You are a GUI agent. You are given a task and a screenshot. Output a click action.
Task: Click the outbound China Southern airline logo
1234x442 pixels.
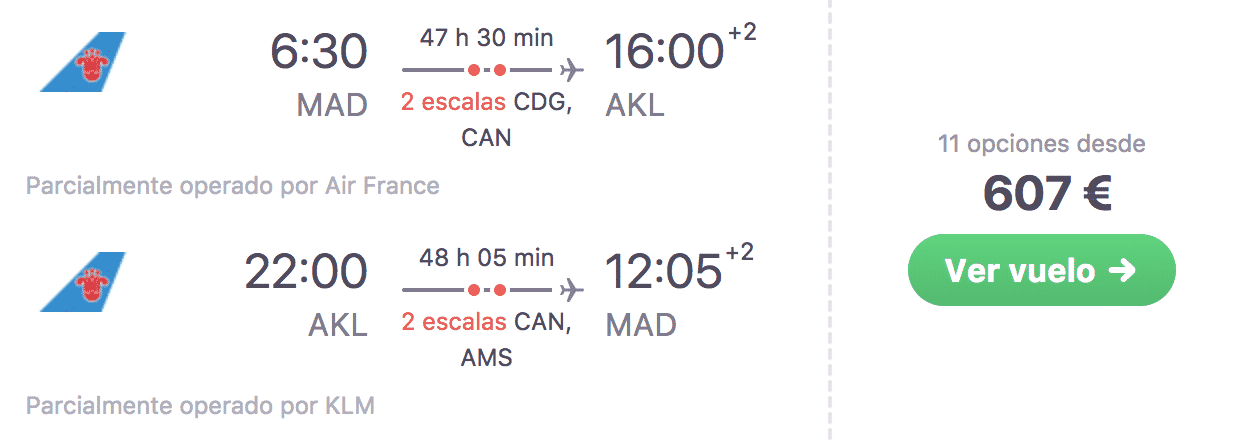pyautogui.click(x=82, y=62)
